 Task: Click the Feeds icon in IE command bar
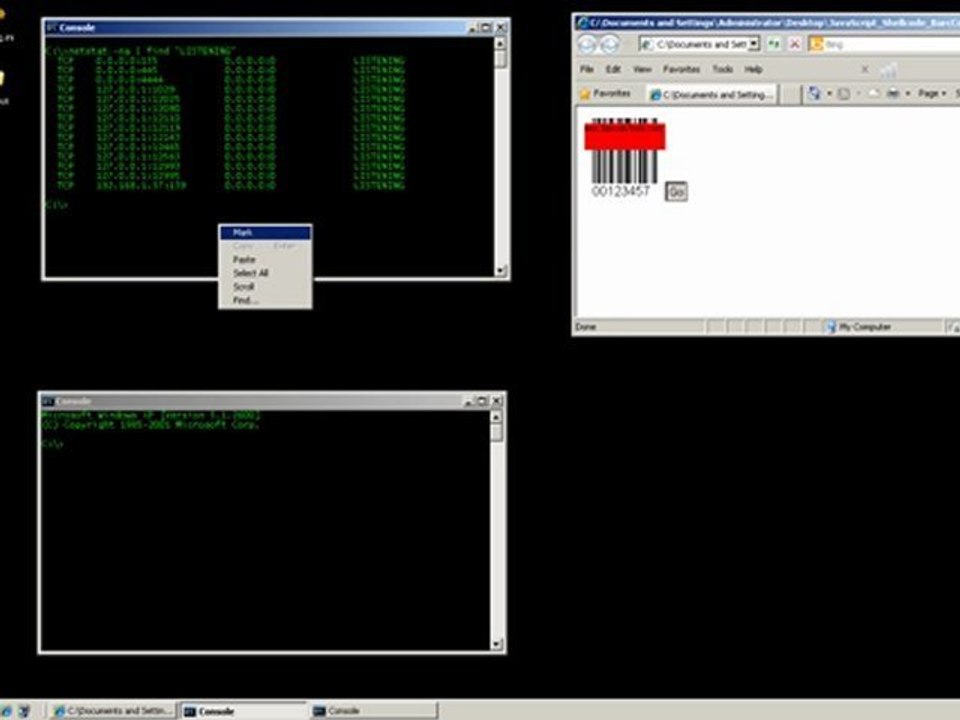[x=844, y=94]
